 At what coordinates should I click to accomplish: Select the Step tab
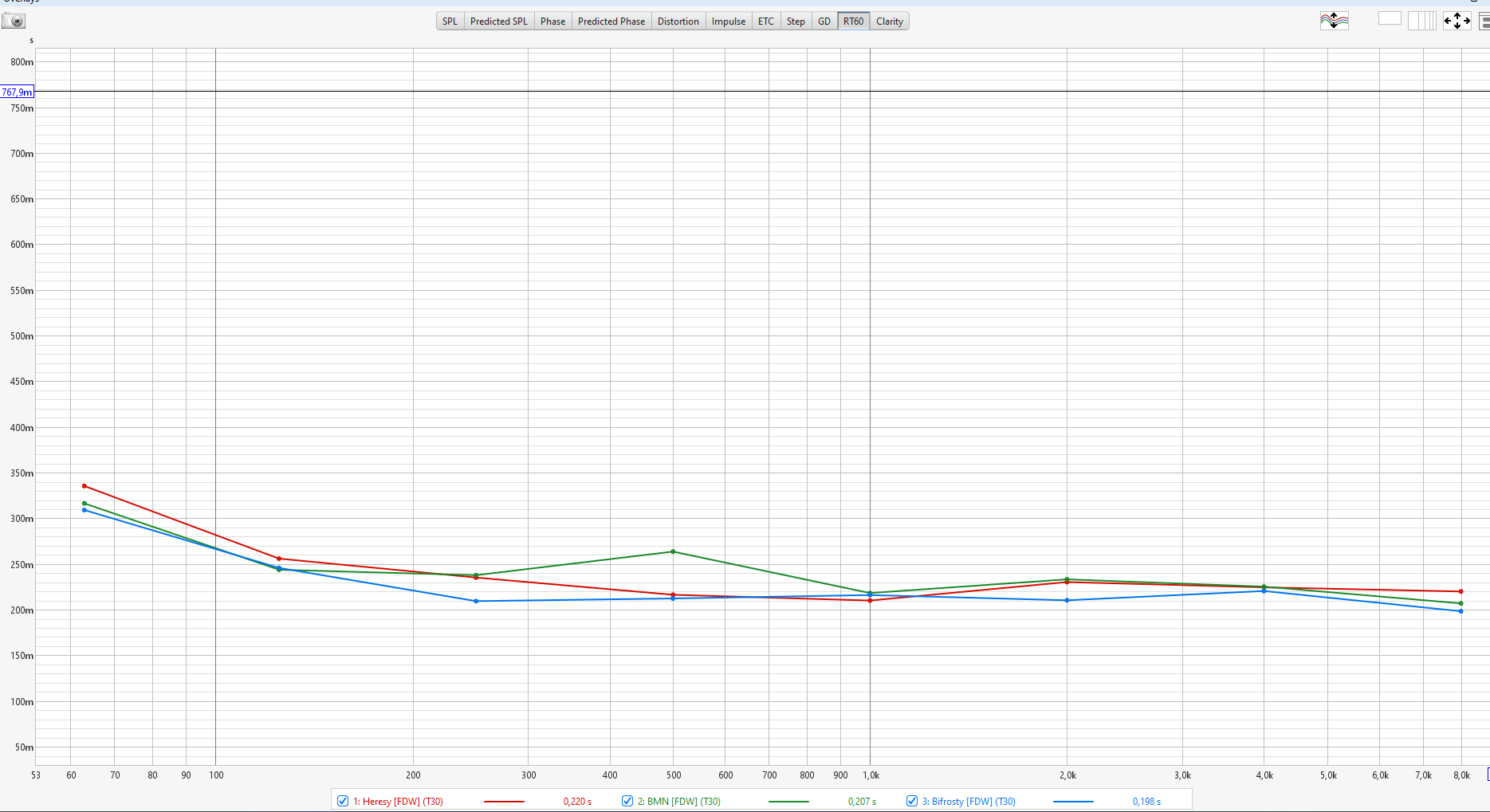point(796,22)
